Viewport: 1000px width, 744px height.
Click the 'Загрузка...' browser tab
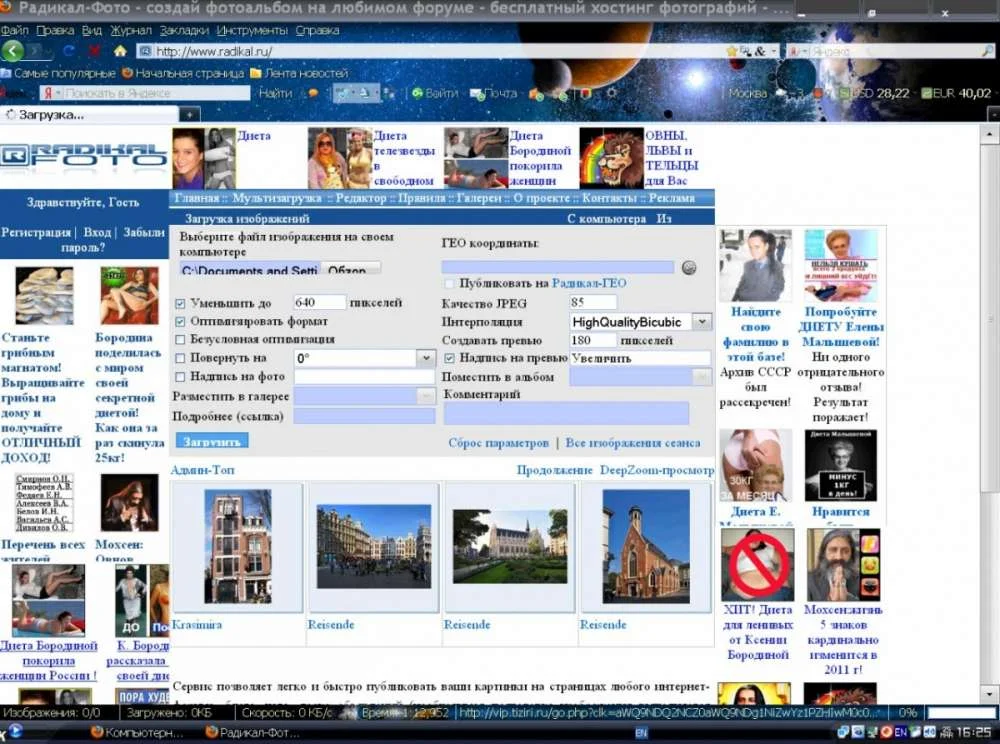coord(89,115)
